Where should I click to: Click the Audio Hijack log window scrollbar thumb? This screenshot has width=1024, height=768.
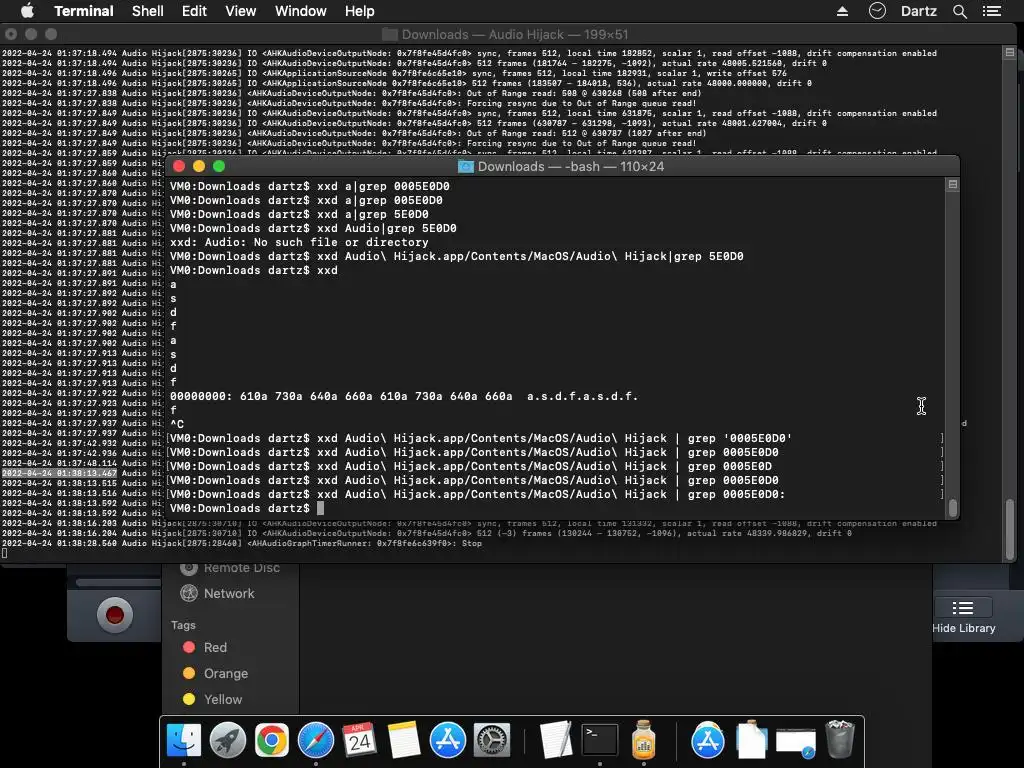click(x=1010, y=529)
